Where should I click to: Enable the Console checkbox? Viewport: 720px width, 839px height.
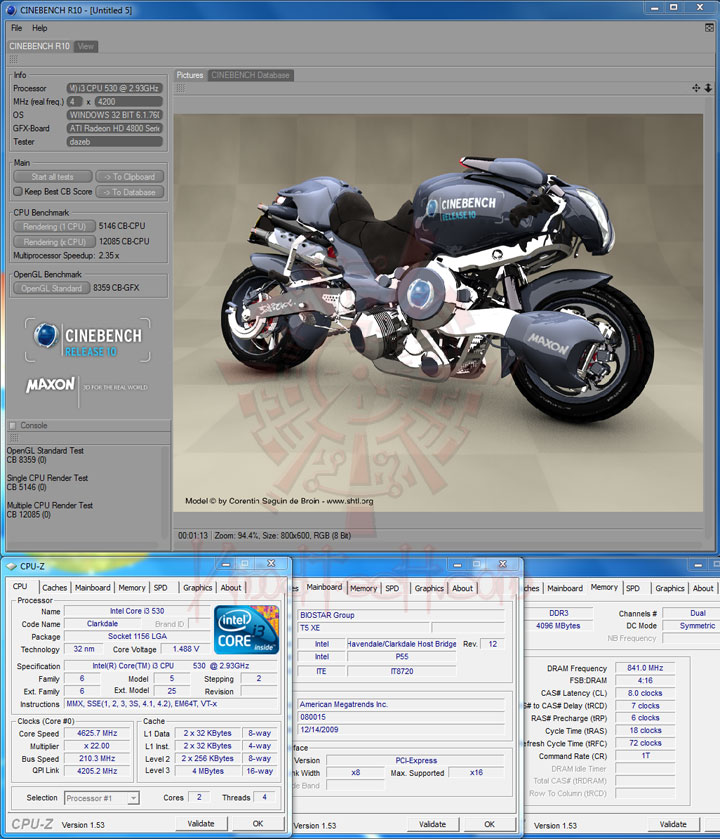(13, 426)
